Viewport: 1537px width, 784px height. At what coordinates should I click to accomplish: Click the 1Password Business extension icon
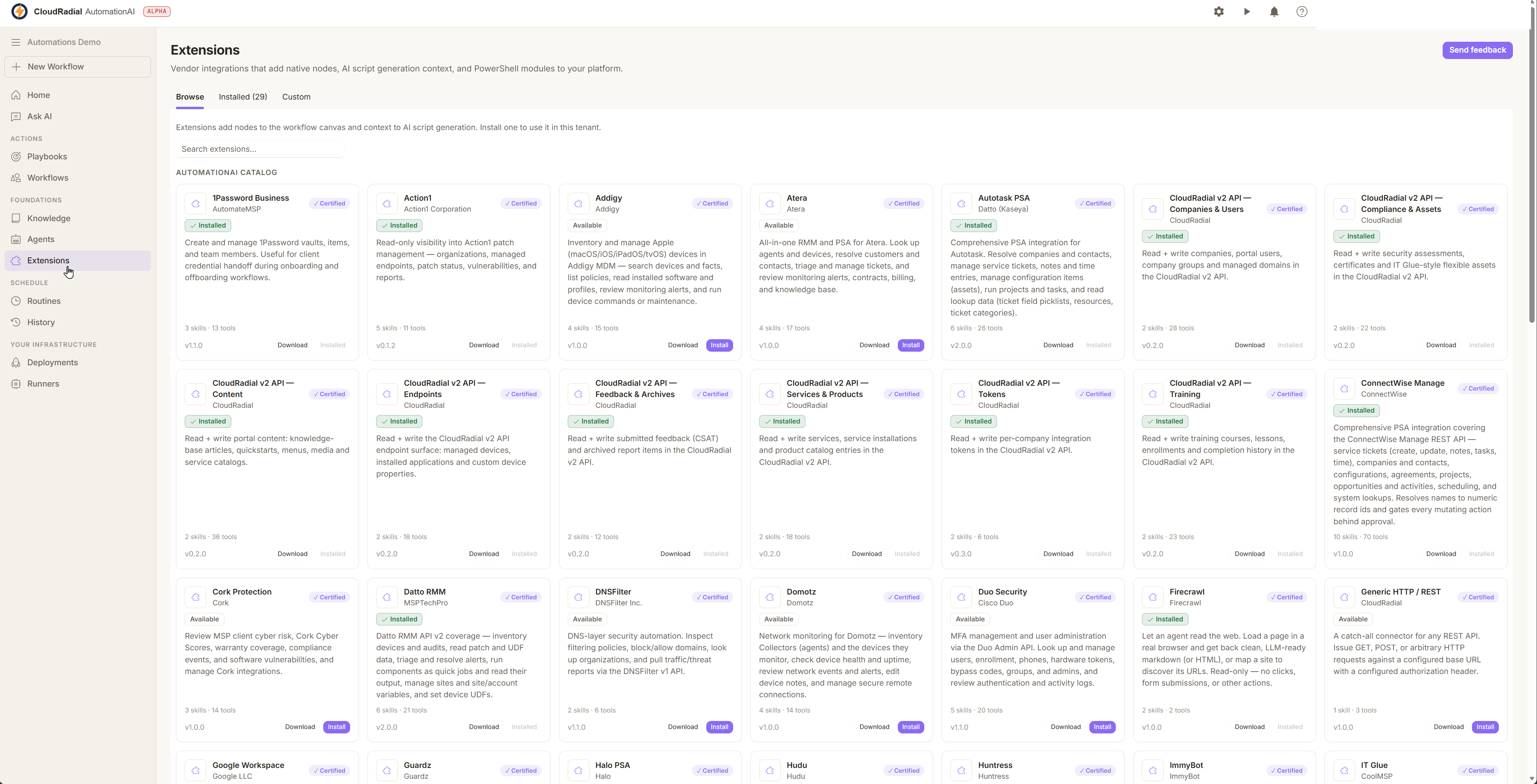pos(195,204)
